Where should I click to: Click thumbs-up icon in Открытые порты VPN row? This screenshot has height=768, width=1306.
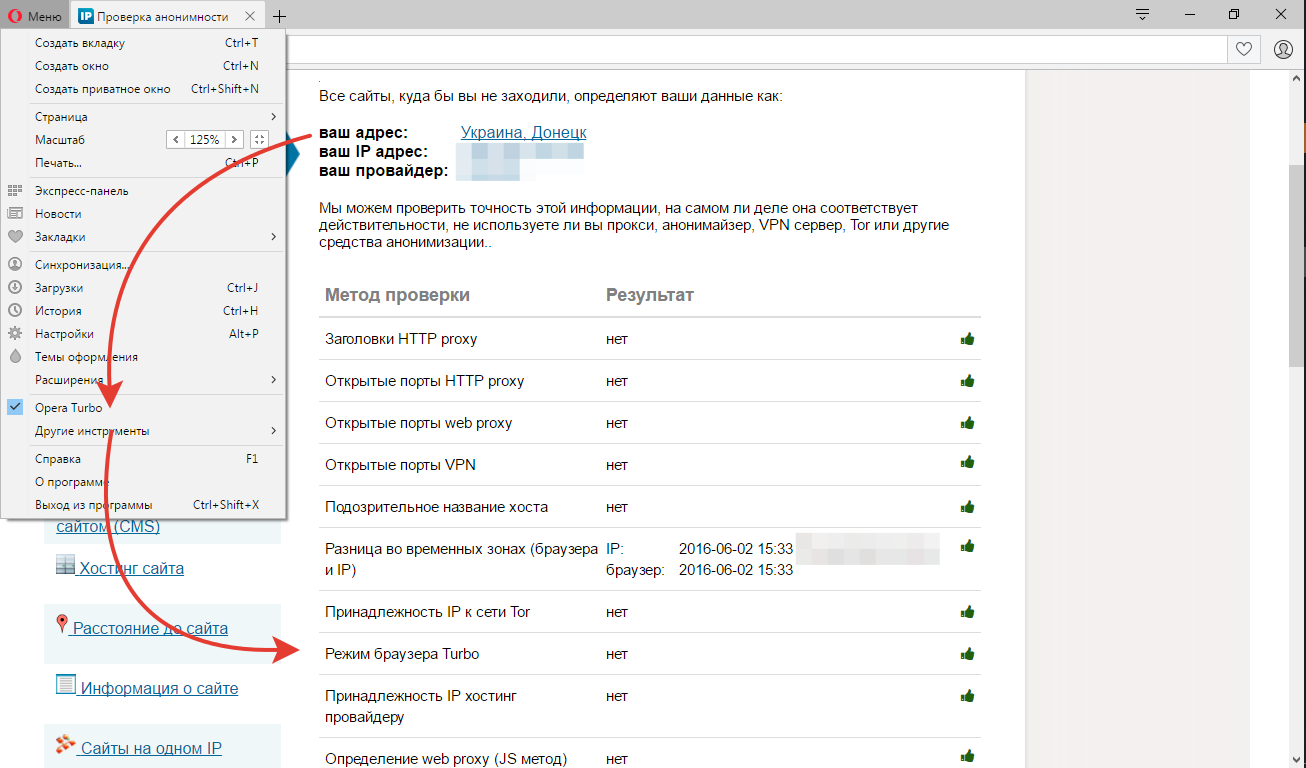tap(967, 465)
